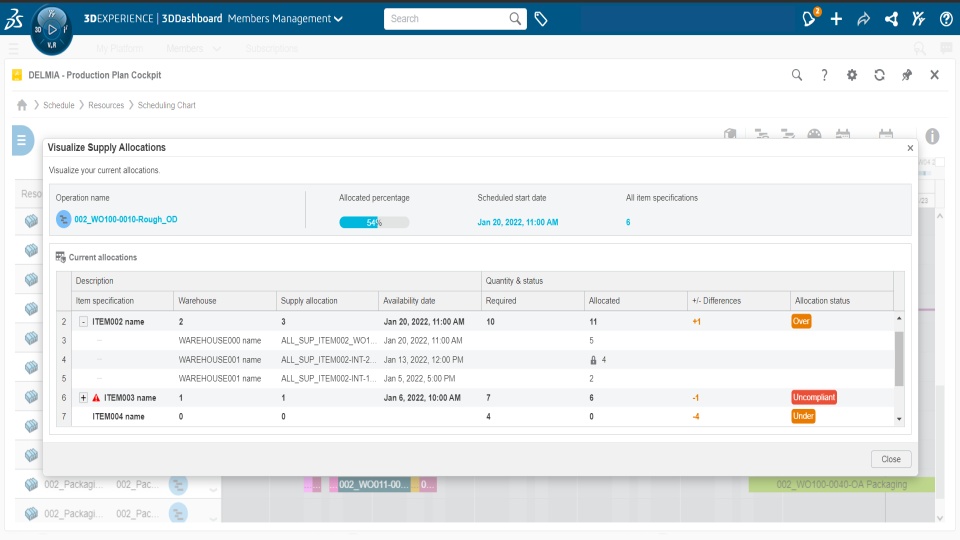The image size is (960, 540).
Task: Click the Close button in the dialog
Action: point(891,459)
